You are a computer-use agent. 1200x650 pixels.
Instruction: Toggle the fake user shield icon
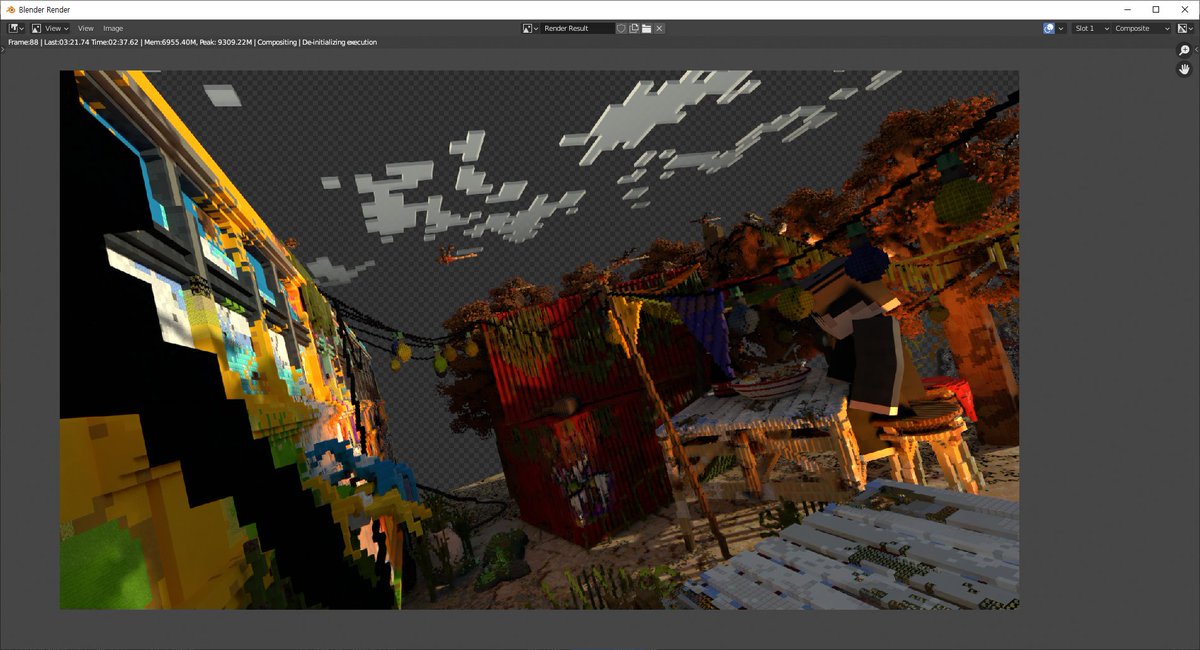coord(621,28)
